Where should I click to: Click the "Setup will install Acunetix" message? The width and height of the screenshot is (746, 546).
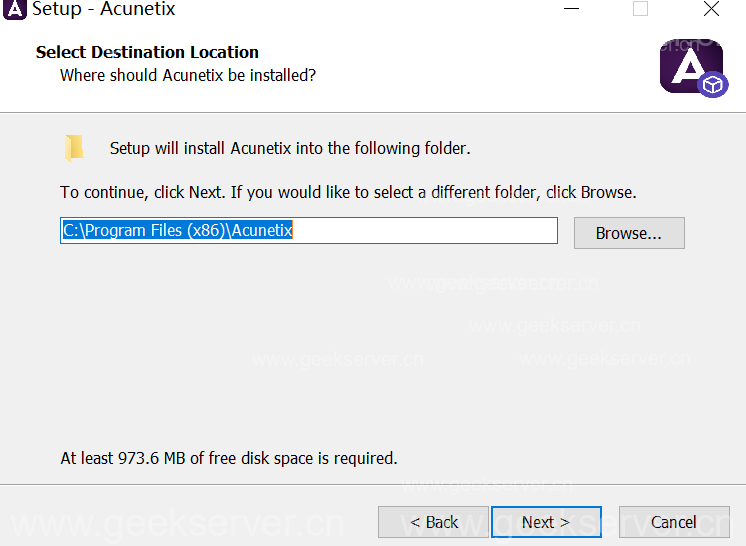click(290, 148)
